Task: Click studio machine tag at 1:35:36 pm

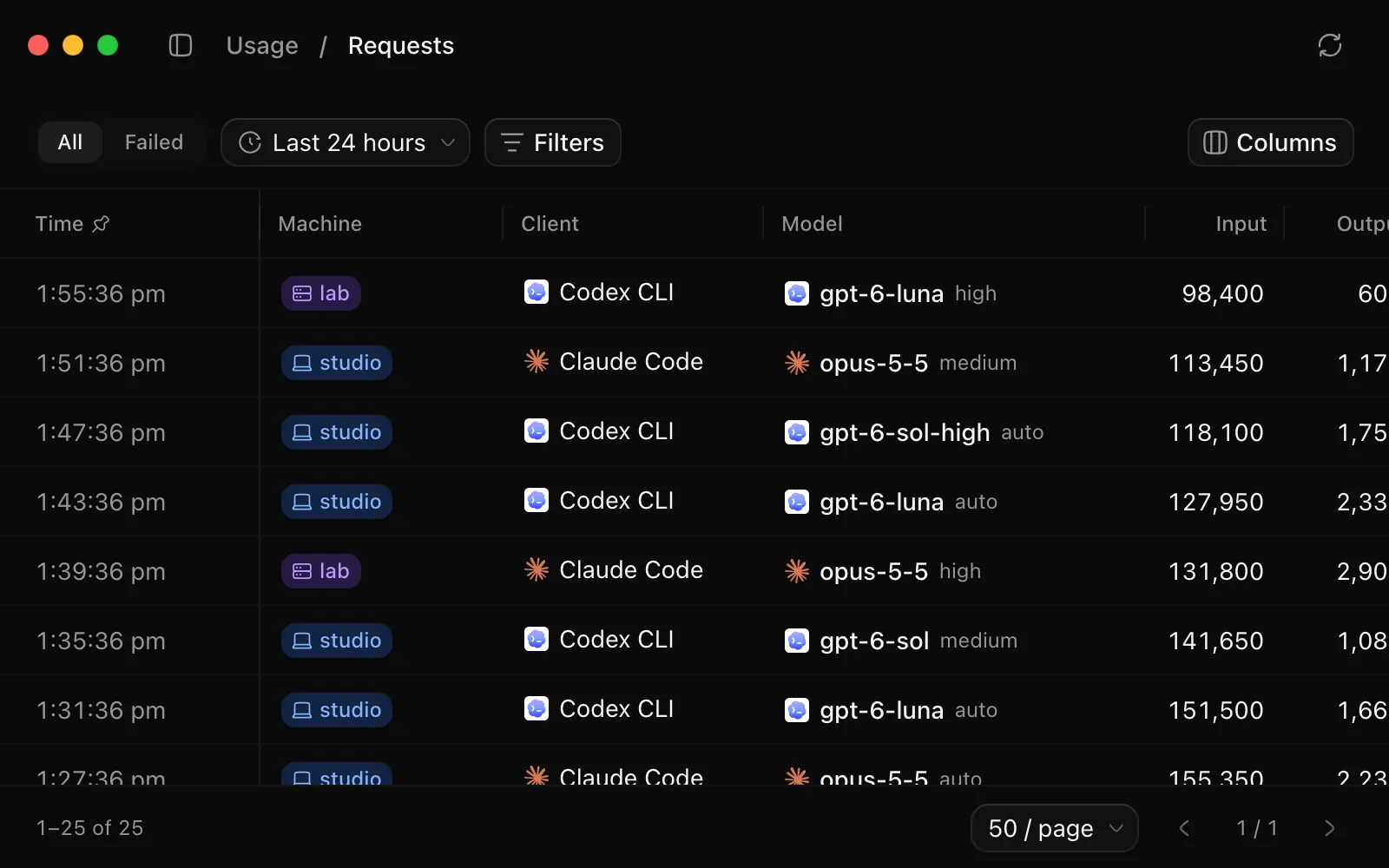Action: tap(337, 641)
